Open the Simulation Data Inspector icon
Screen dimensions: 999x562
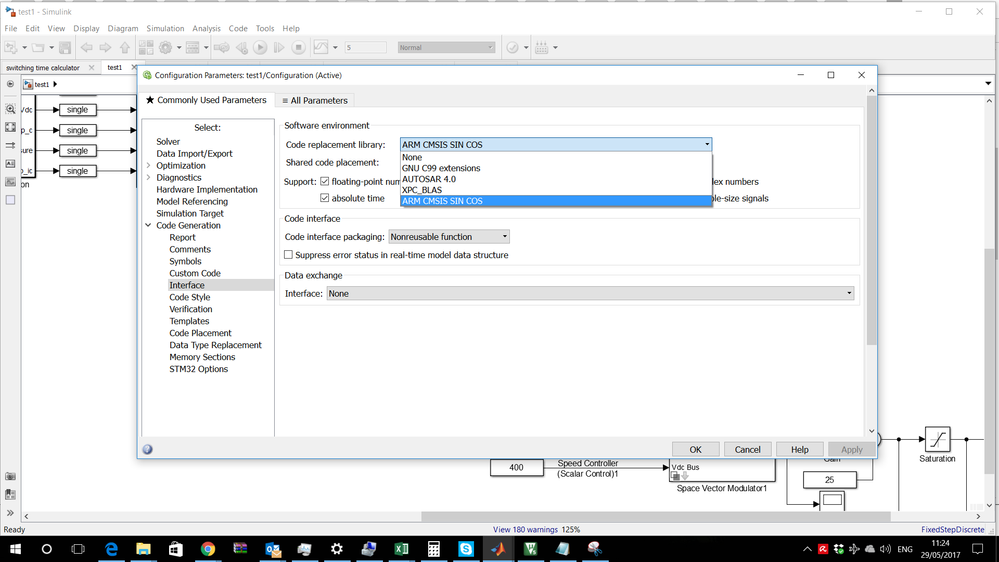(321, 47)
